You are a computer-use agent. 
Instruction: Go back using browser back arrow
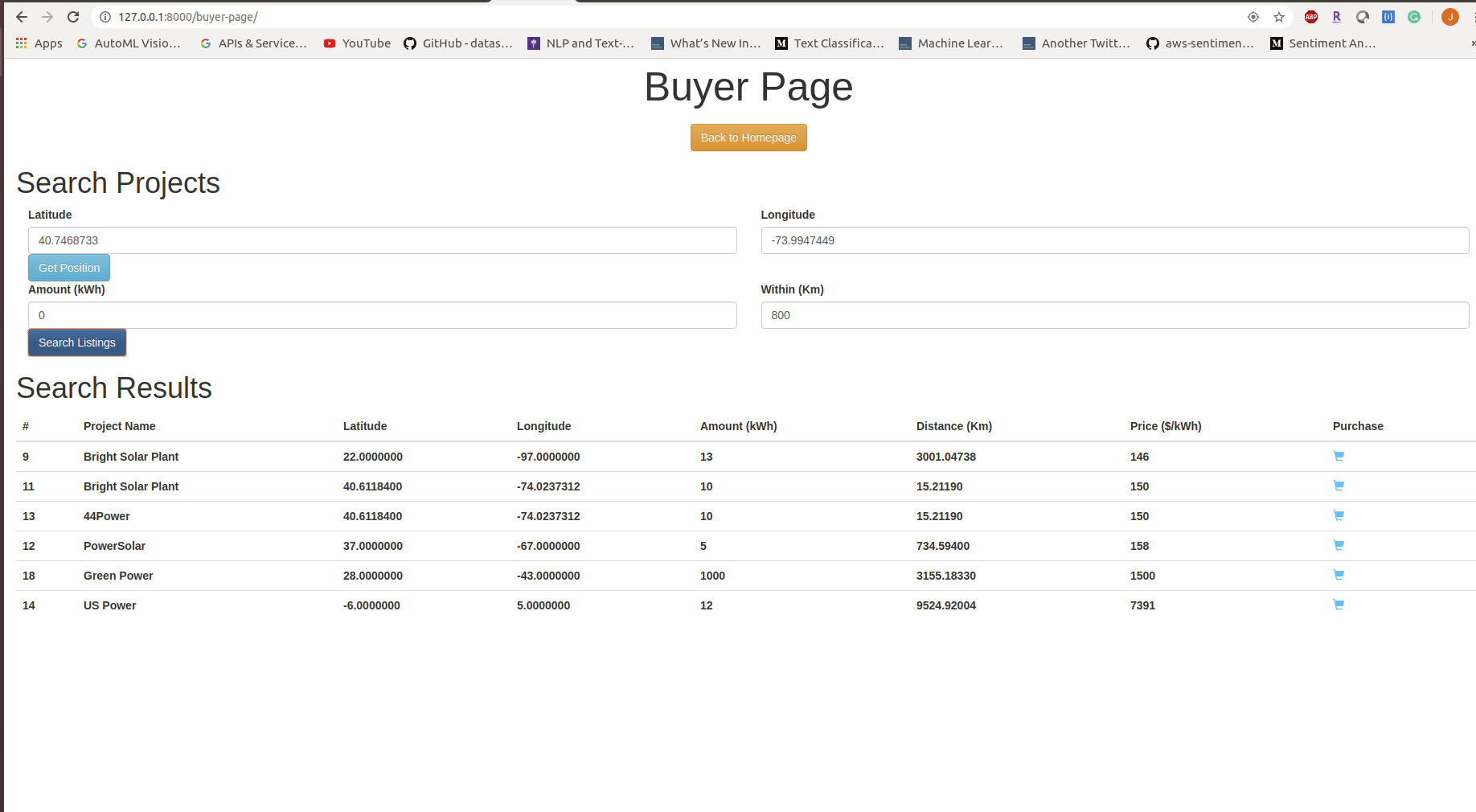pyautogui.click(x=22, y=17)
